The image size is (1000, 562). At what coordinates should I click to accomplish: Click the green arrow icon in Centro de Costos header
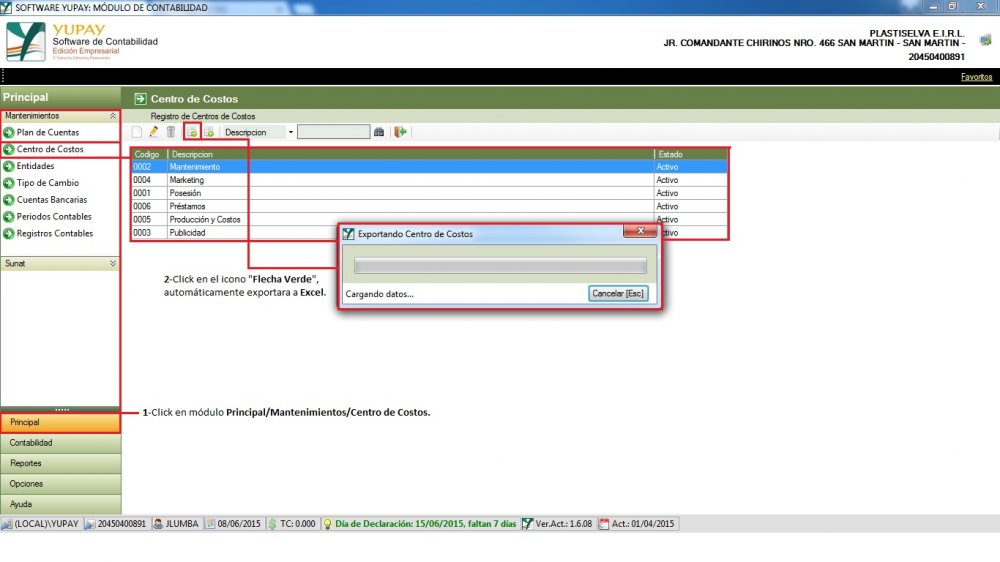pos(140,99)
